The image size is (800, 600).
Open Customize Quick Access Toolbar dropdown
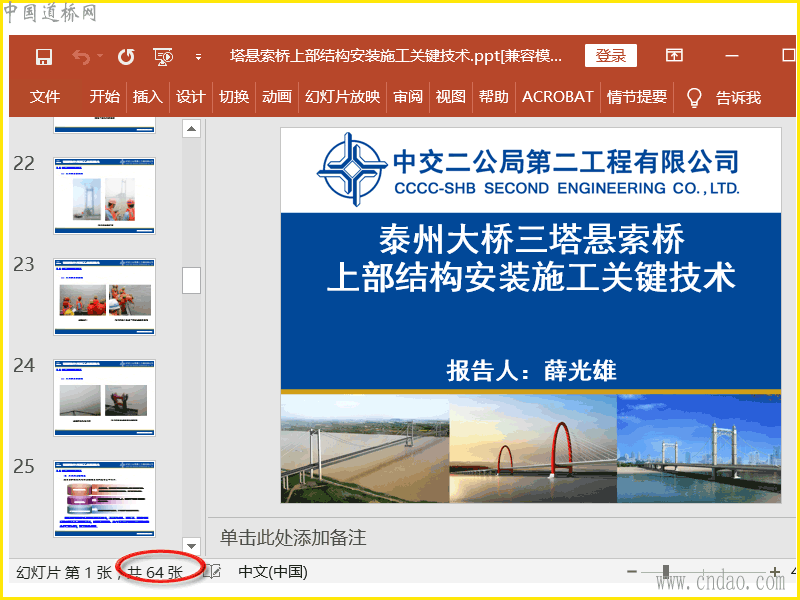click(198, 57)
